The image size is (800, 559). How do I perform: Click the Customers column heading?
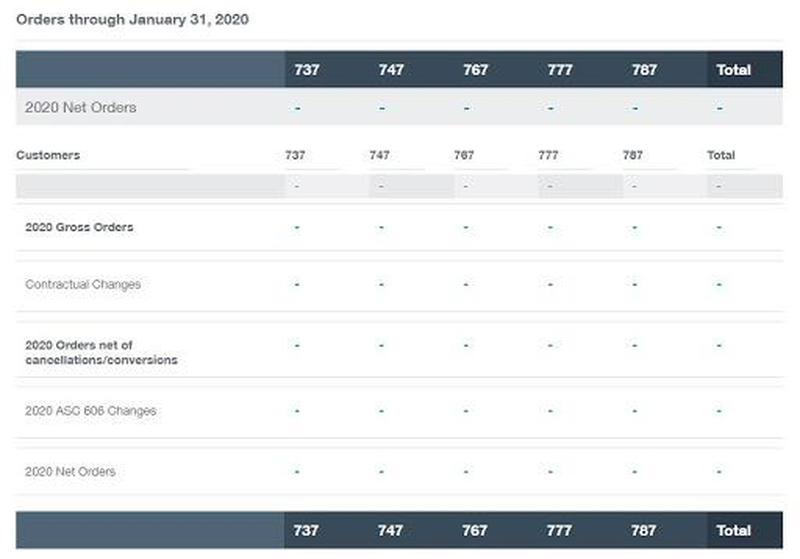click(48, 155)
